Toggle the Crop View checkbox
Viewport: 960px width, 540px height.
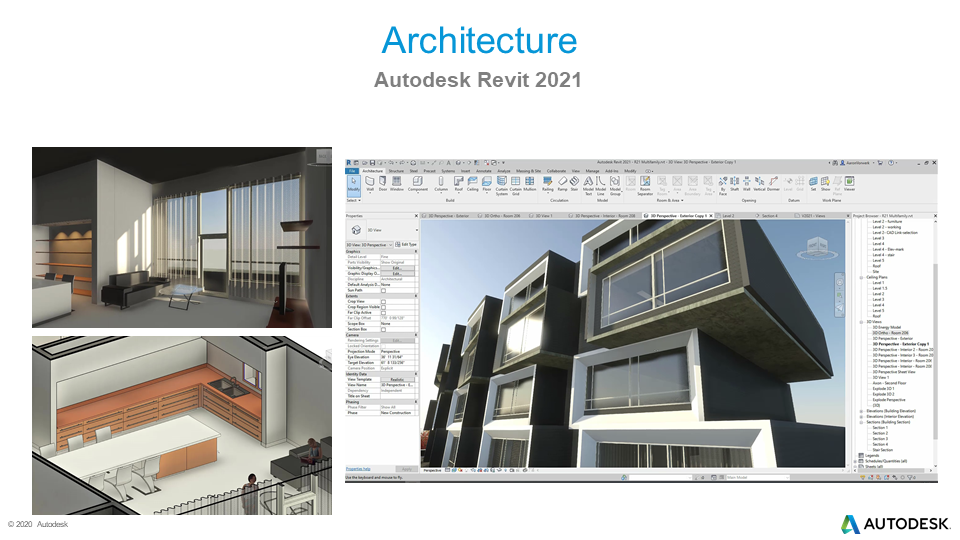coord(383,302)
